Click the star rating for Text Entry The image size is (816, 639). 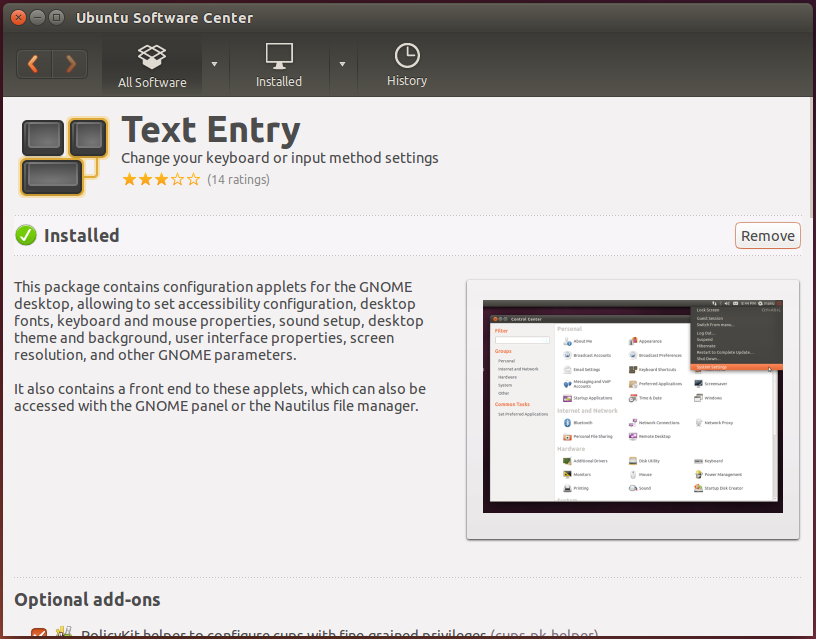[161, 180]
